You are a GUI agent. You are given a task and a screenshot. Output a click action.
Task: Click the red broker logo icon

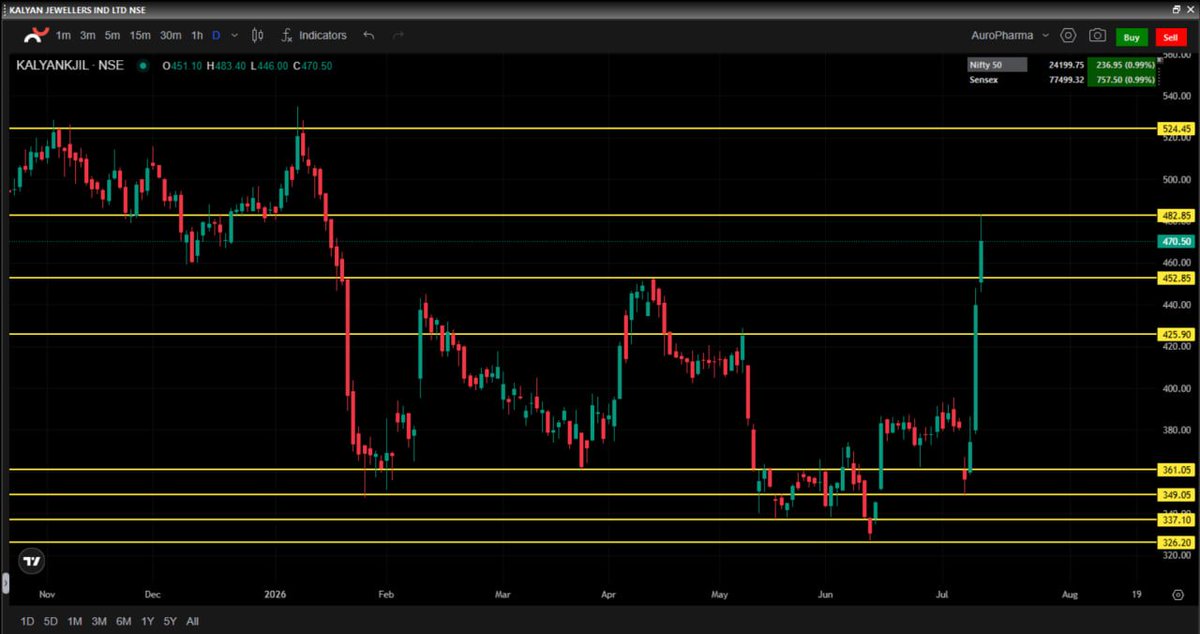[36, 35]
